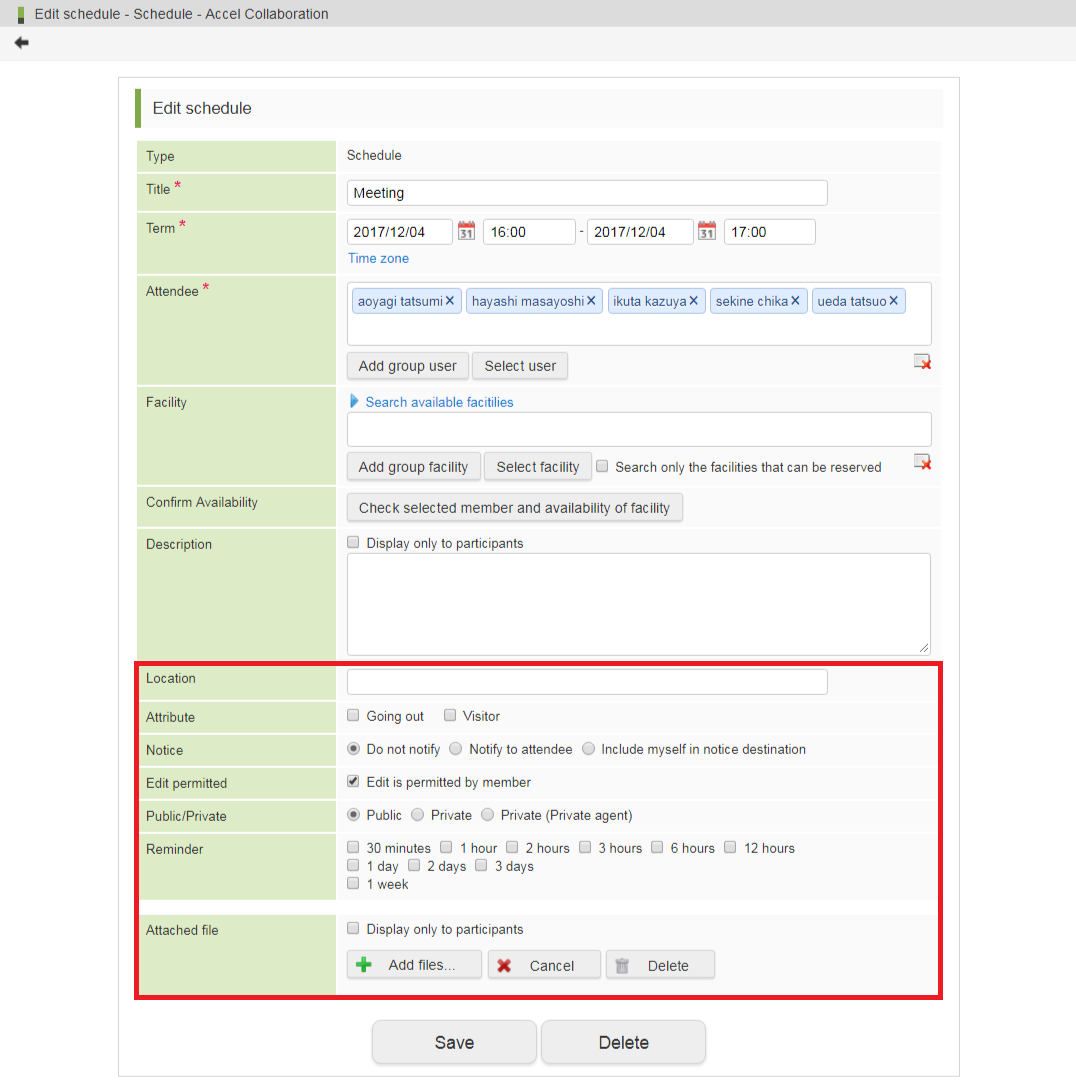1076x1085 pixels.
Task: Remove ueda tatsuo from attendees
Action: tap(894, 301)
